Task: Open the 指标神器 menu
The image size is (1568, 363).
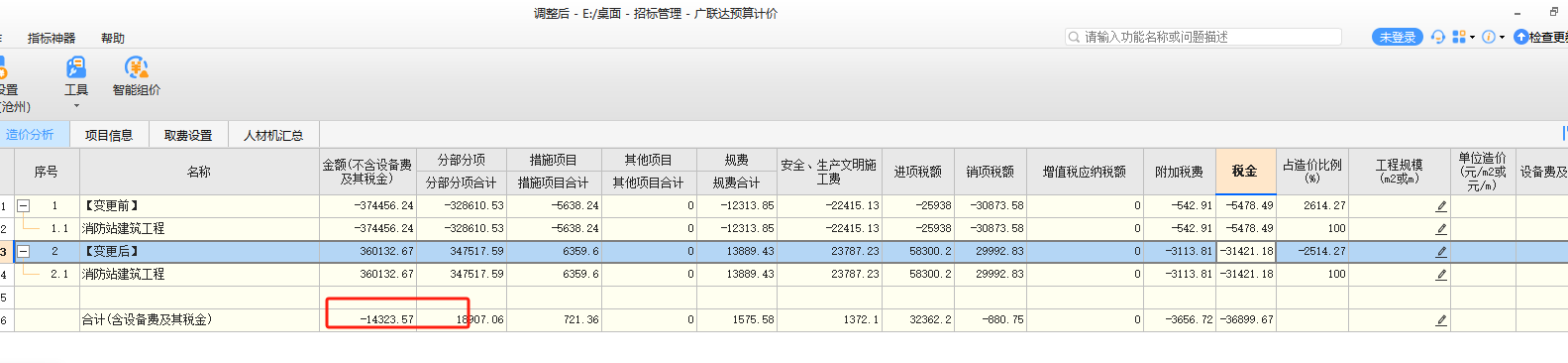Action: click(52, 38)
